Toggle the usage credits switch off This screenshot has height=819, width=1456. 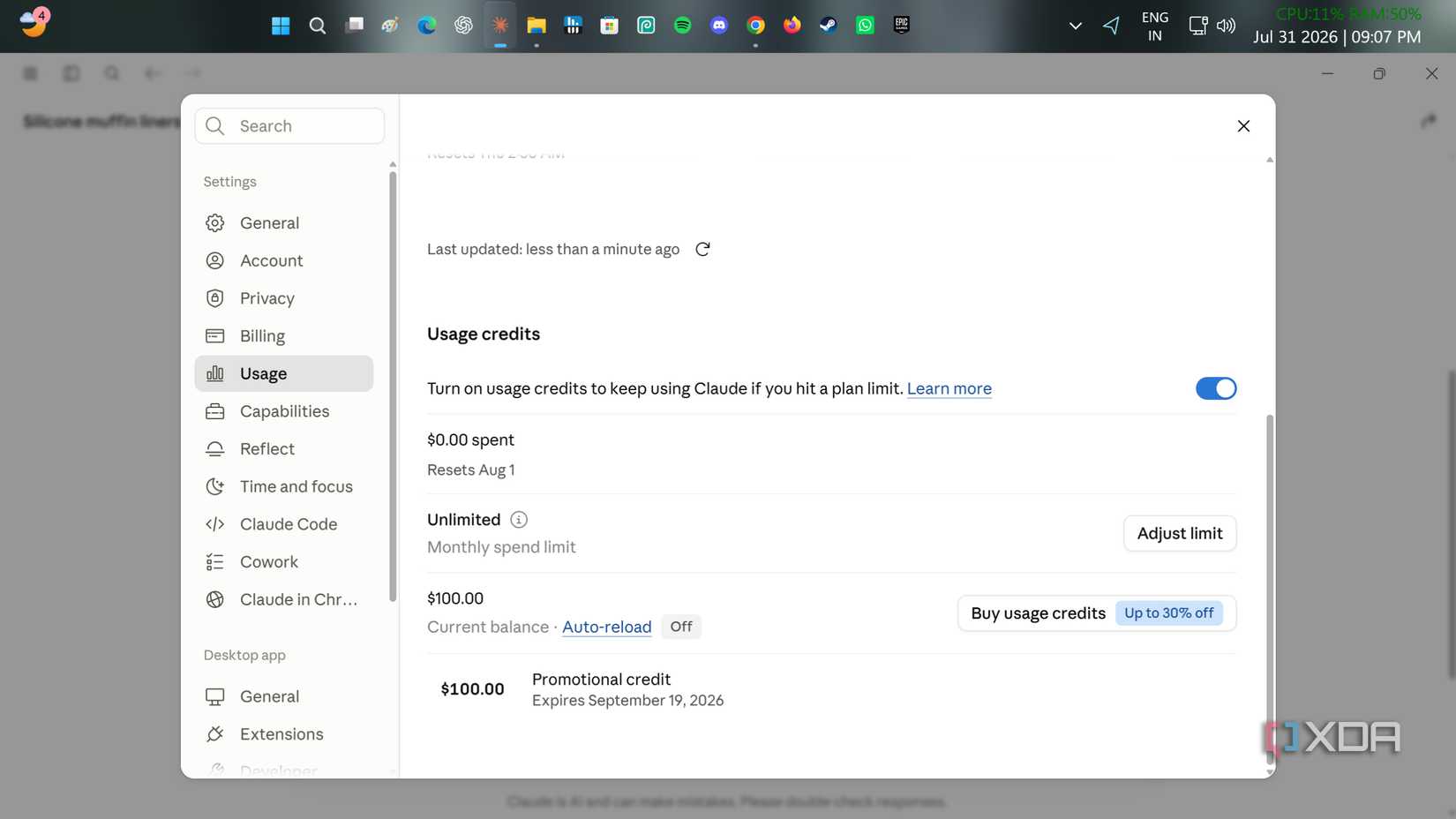click(1216, 388)
